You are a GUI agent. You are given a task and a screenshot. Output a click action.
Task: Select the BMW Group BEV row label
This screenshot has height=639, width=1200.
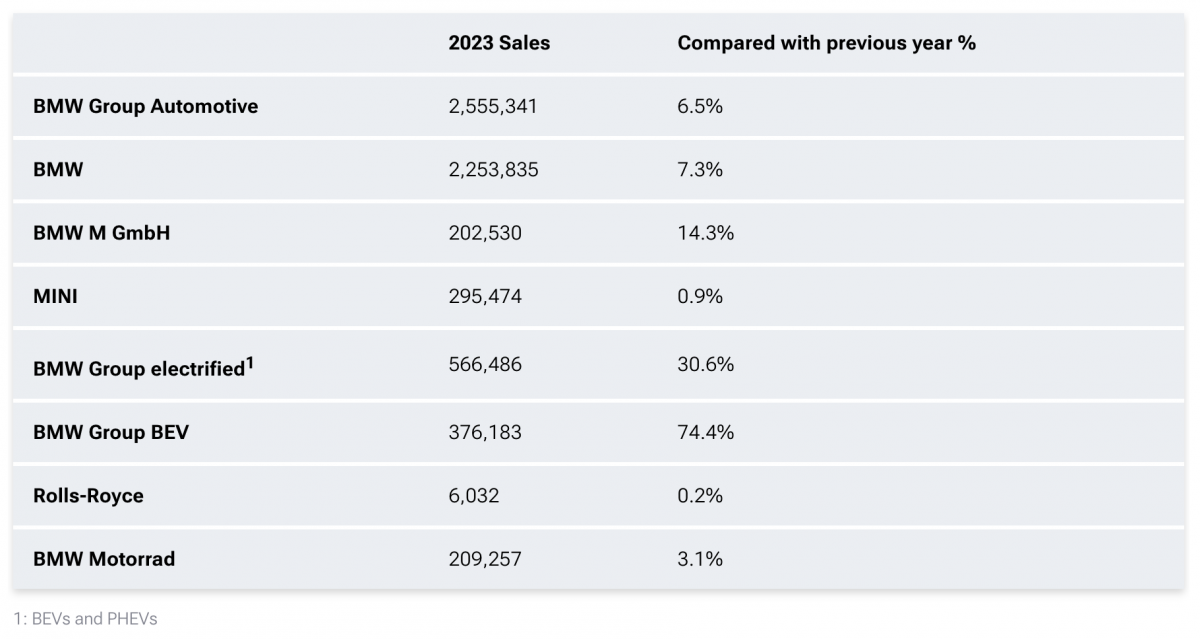coord(111,432)
